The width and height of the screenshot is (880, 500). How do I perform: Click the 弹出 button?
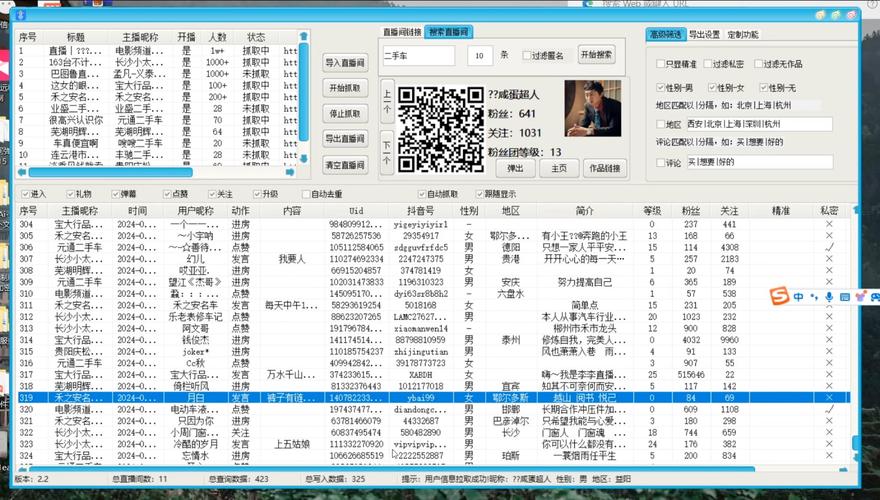515,168
